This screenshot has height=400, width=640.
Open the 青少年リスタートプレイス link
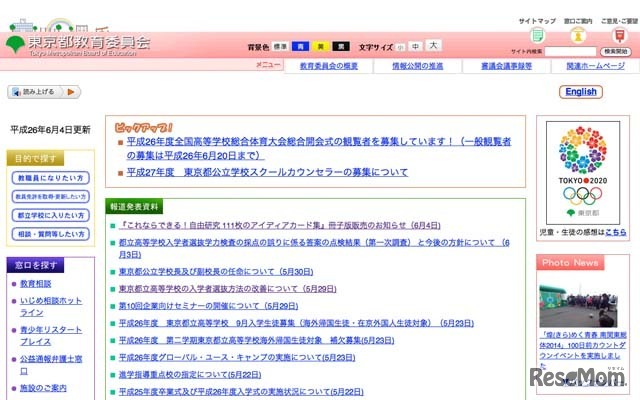click(51, 336)
